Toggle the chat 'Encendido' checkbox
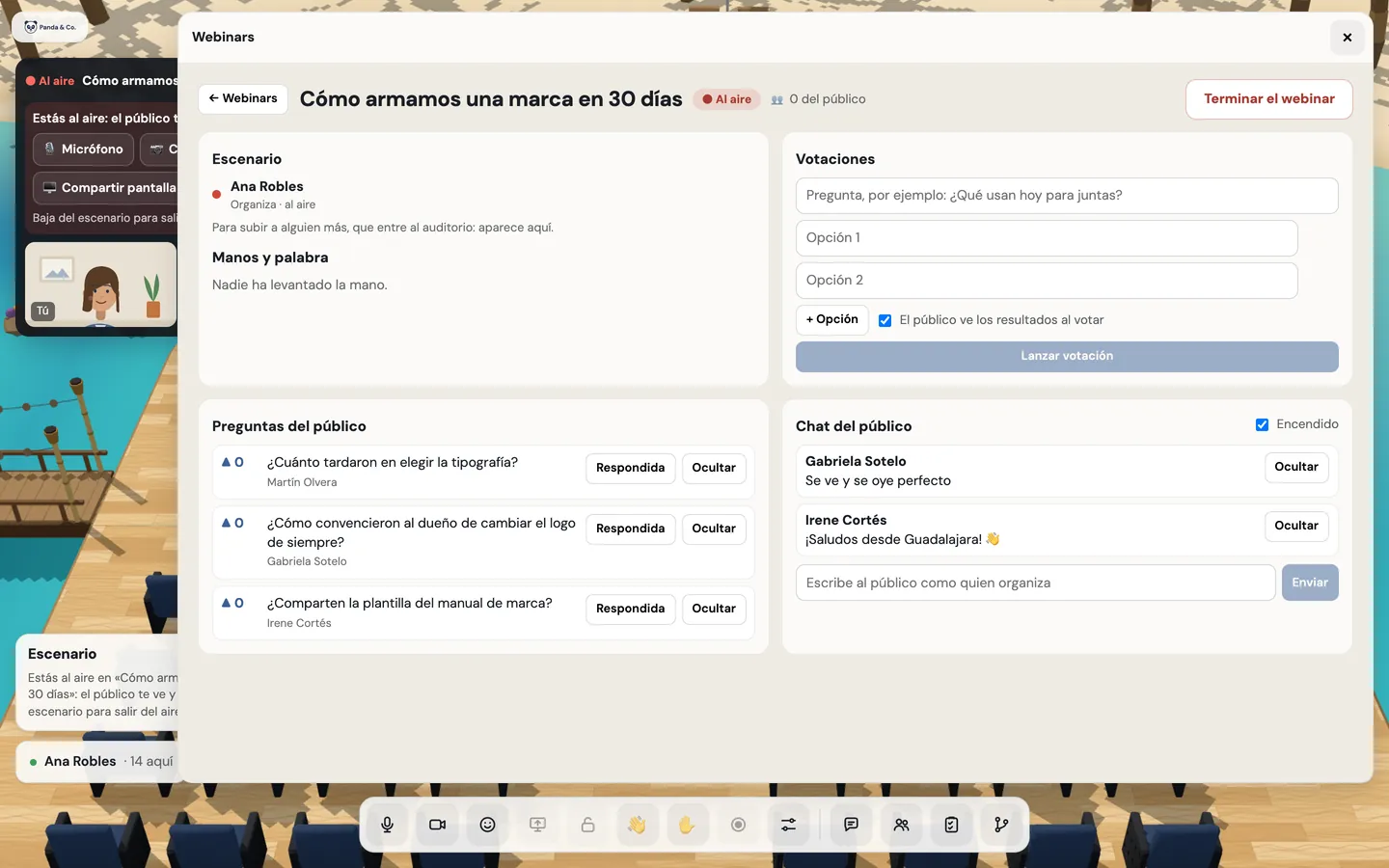 coord(1262,424)
